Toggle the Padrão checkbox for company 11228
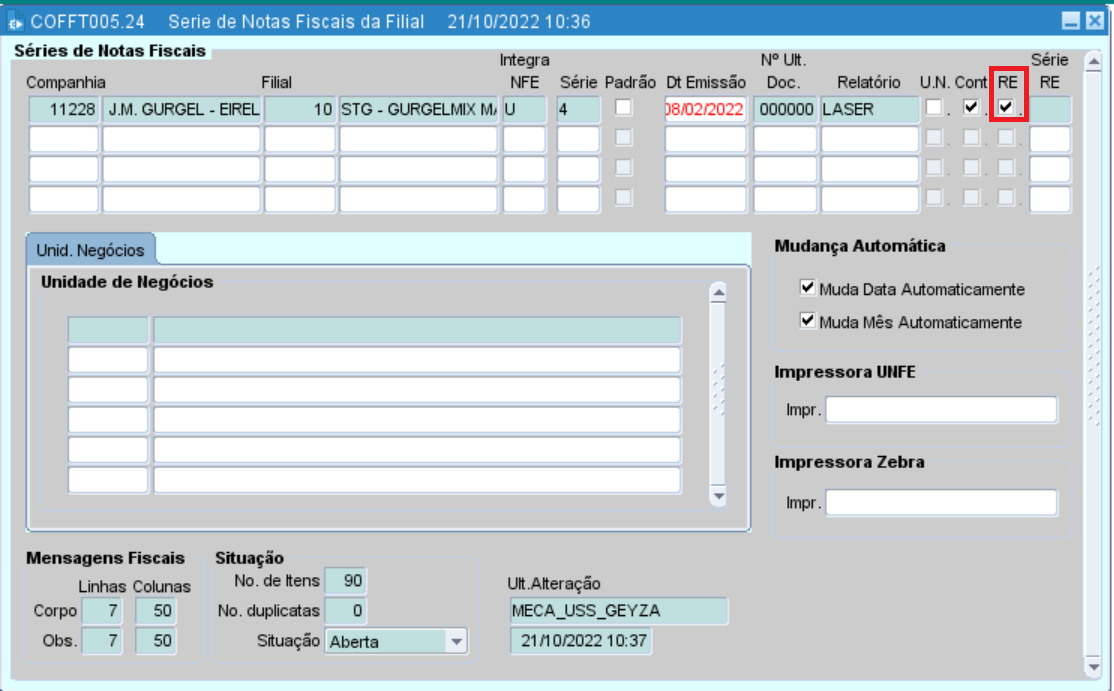The image size is (1114, 691). [x=623, y=107]
